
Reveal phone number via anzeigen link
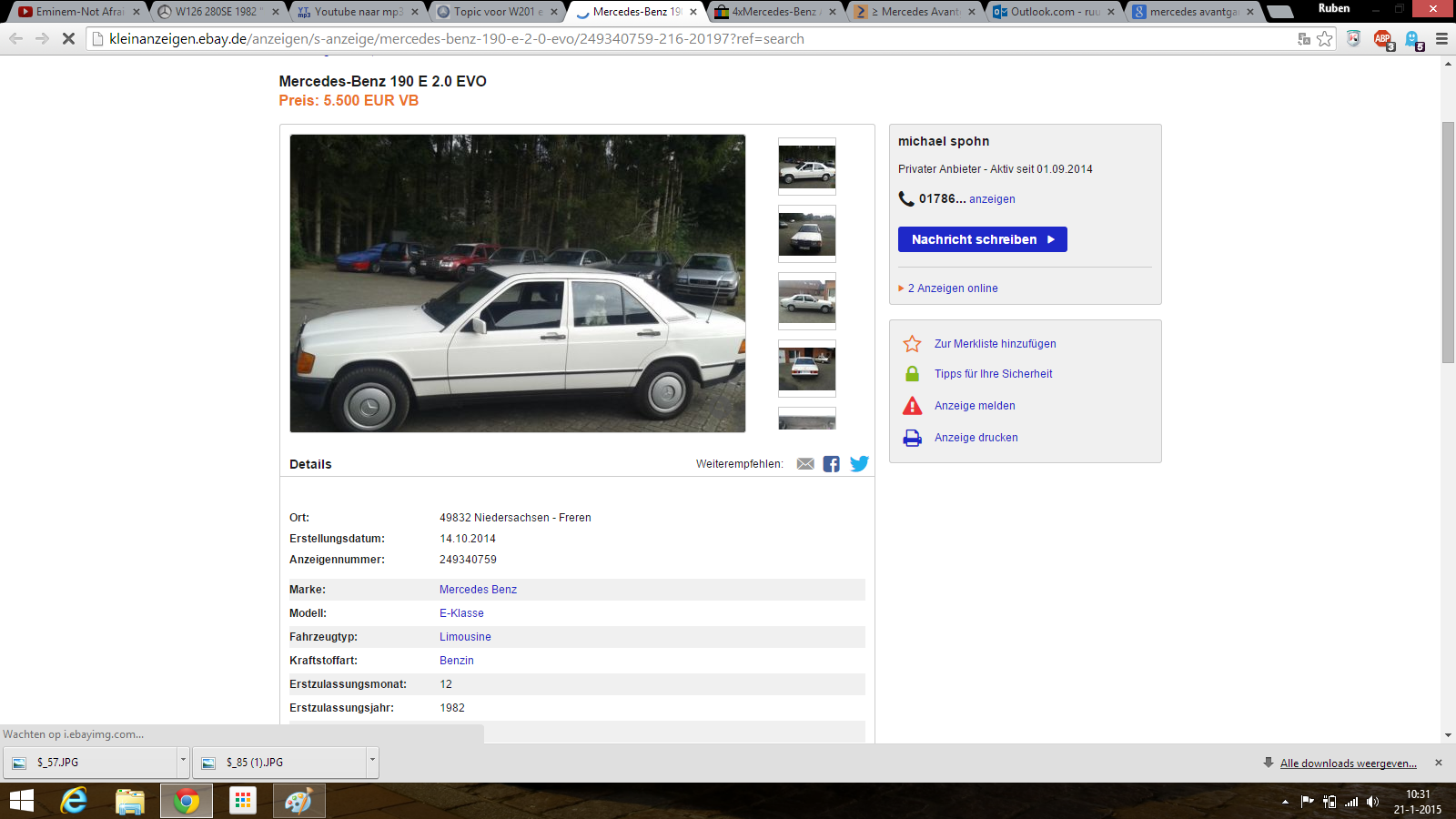tap(992, 199)
